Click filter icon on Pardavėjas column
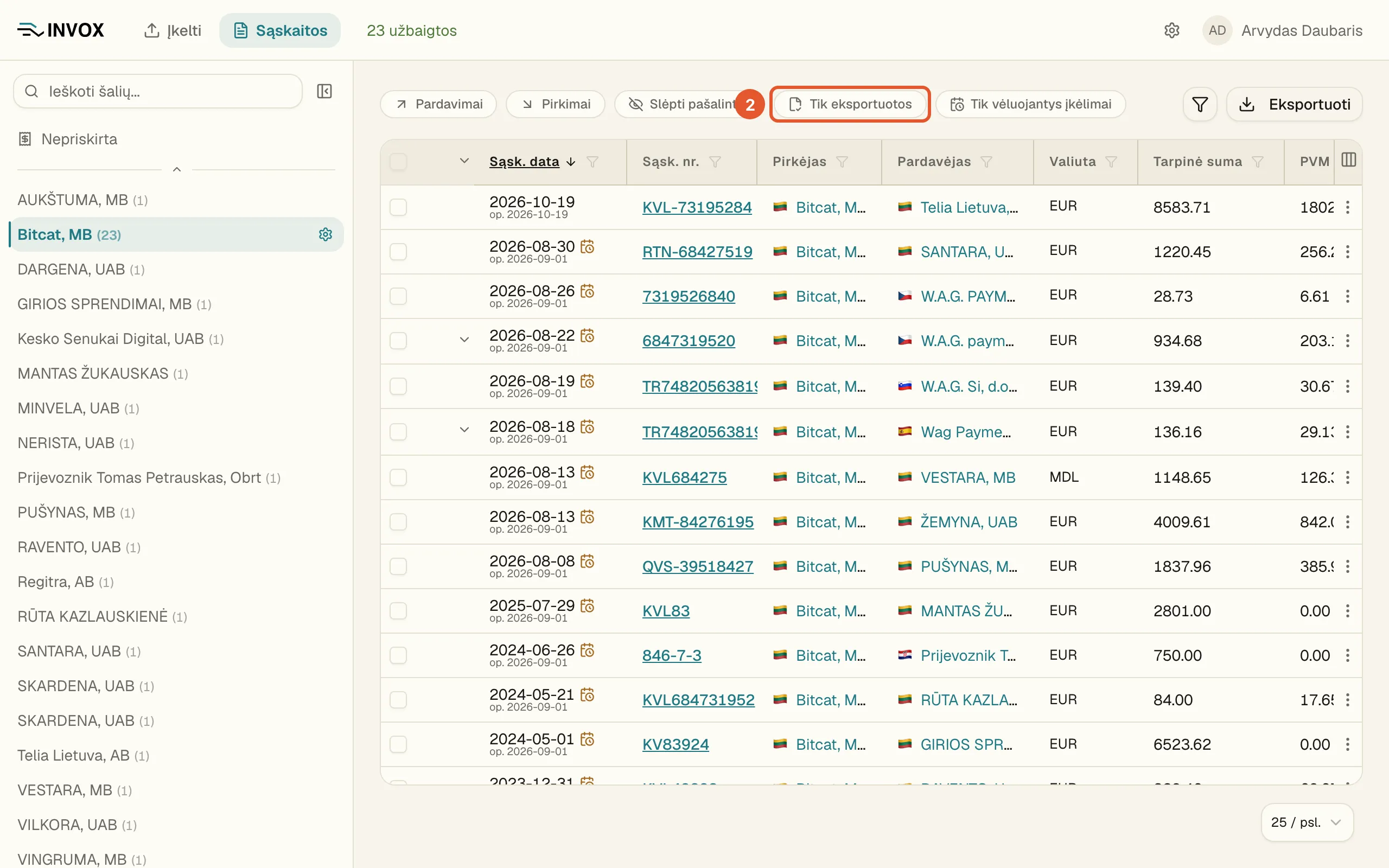Viewport: 1389px width, 868px height. pos(986,162)
